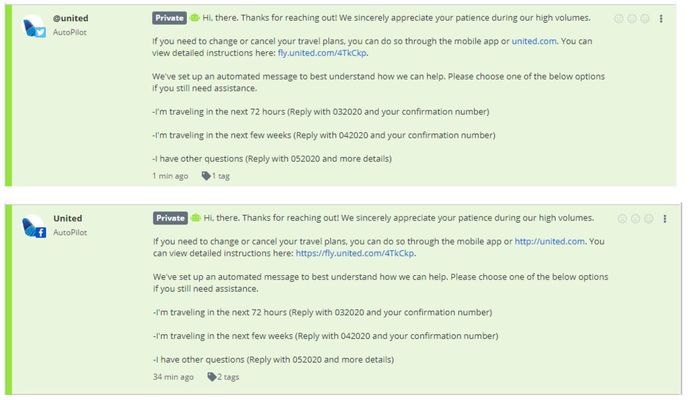Screen dimensions: 698x400
Task: Click the green bot icon in Twitter message
Action: [195, 18]
